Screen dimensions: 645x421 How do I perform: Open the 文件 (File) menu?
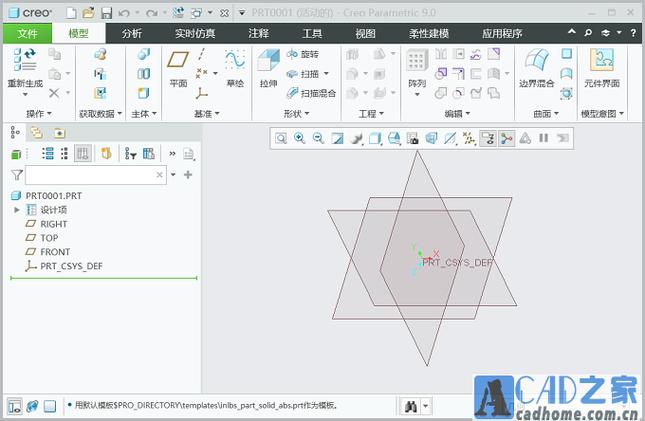(27, 33)
